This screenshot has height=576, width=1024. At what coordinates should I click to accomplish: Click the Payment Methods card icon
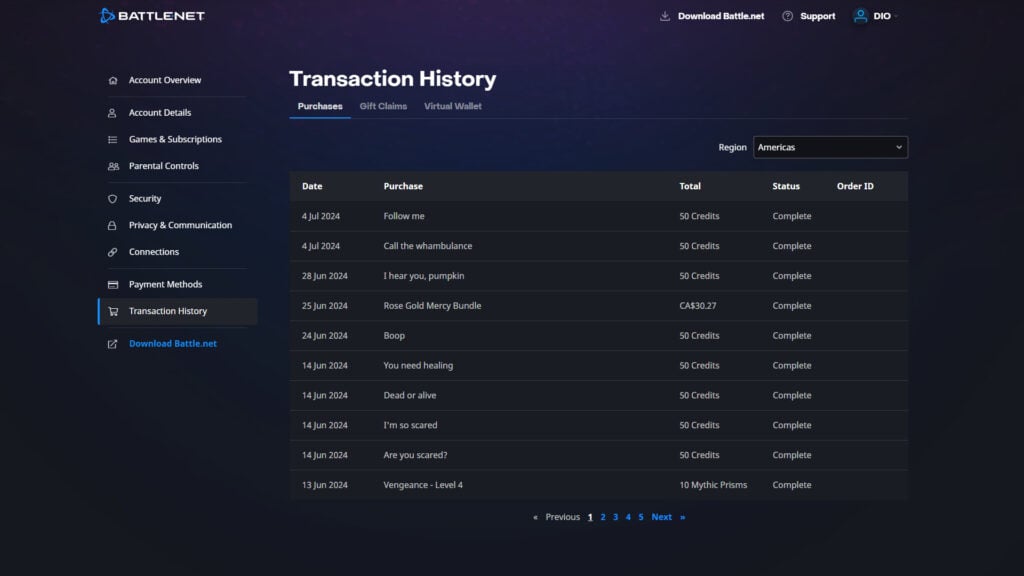111,284
